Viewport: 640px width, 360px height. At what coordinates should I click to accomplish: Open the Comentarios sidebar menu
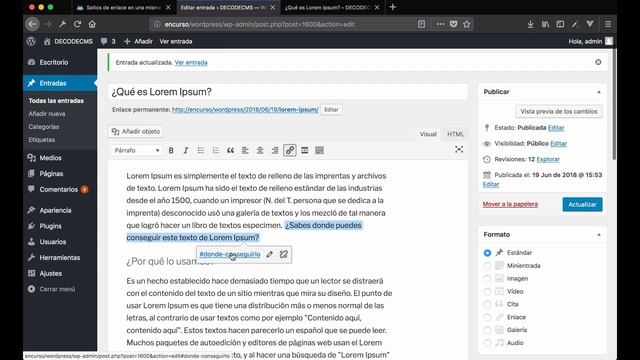(60, 189)
